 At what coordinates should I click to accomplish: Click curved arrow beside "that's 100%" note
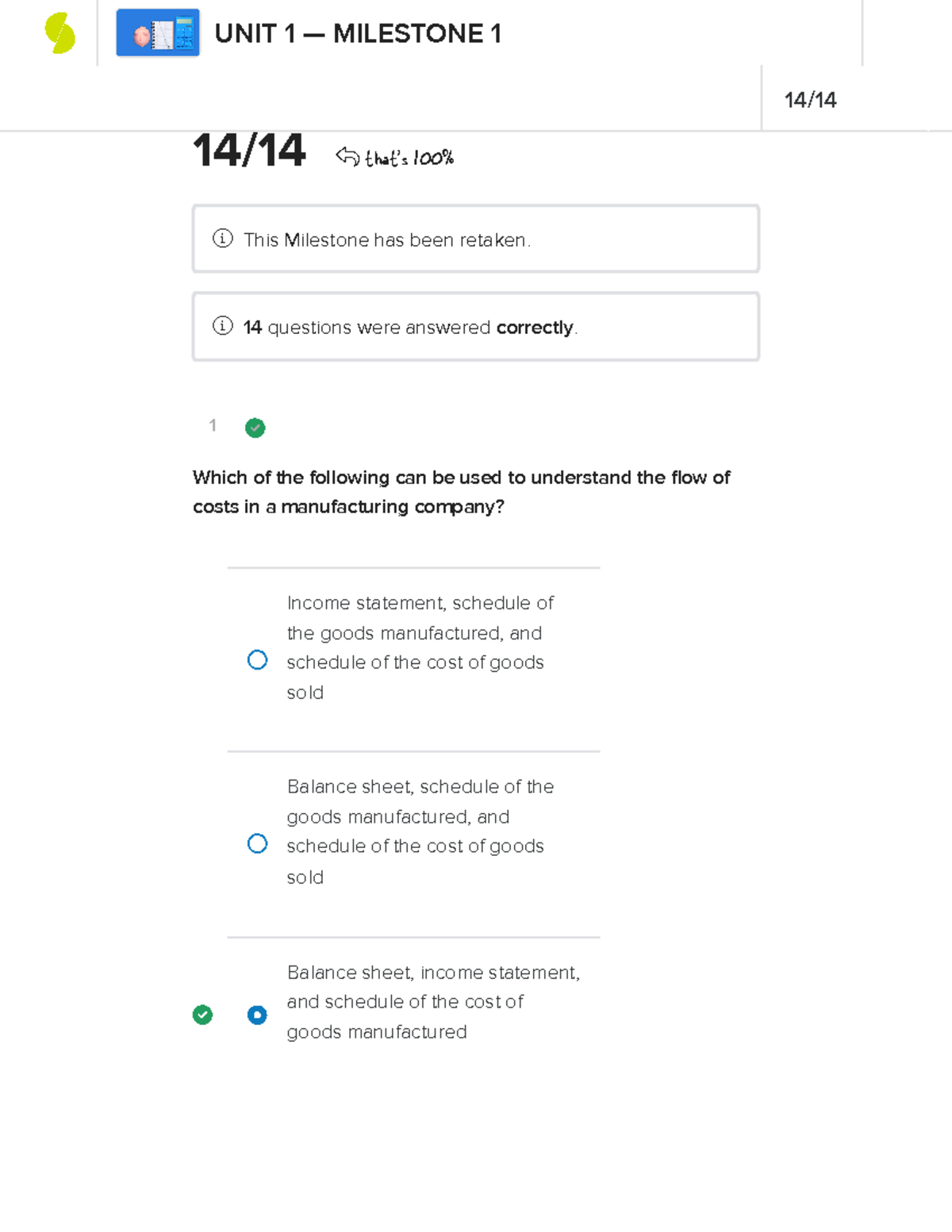coord(347,156)
